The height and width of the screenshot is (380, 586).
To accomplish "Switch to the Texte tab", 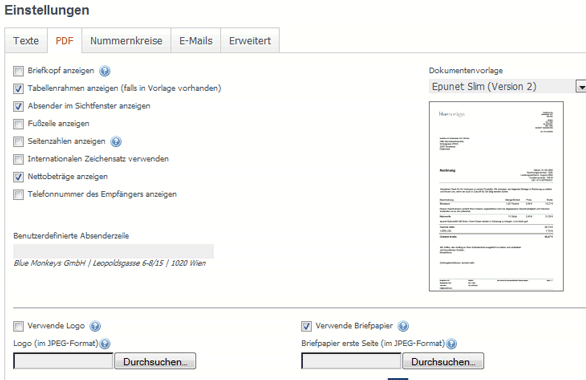I will tap(26, 40).
